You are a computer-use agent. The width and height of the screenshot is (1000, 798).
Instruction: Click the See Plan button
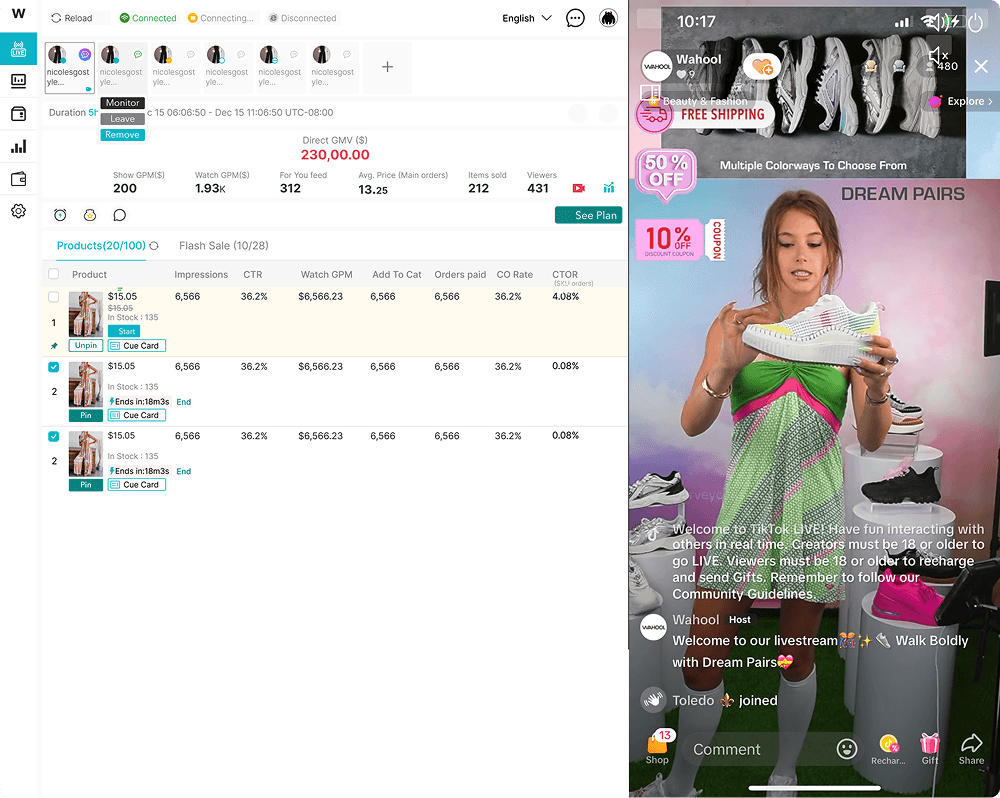point(588,215)
